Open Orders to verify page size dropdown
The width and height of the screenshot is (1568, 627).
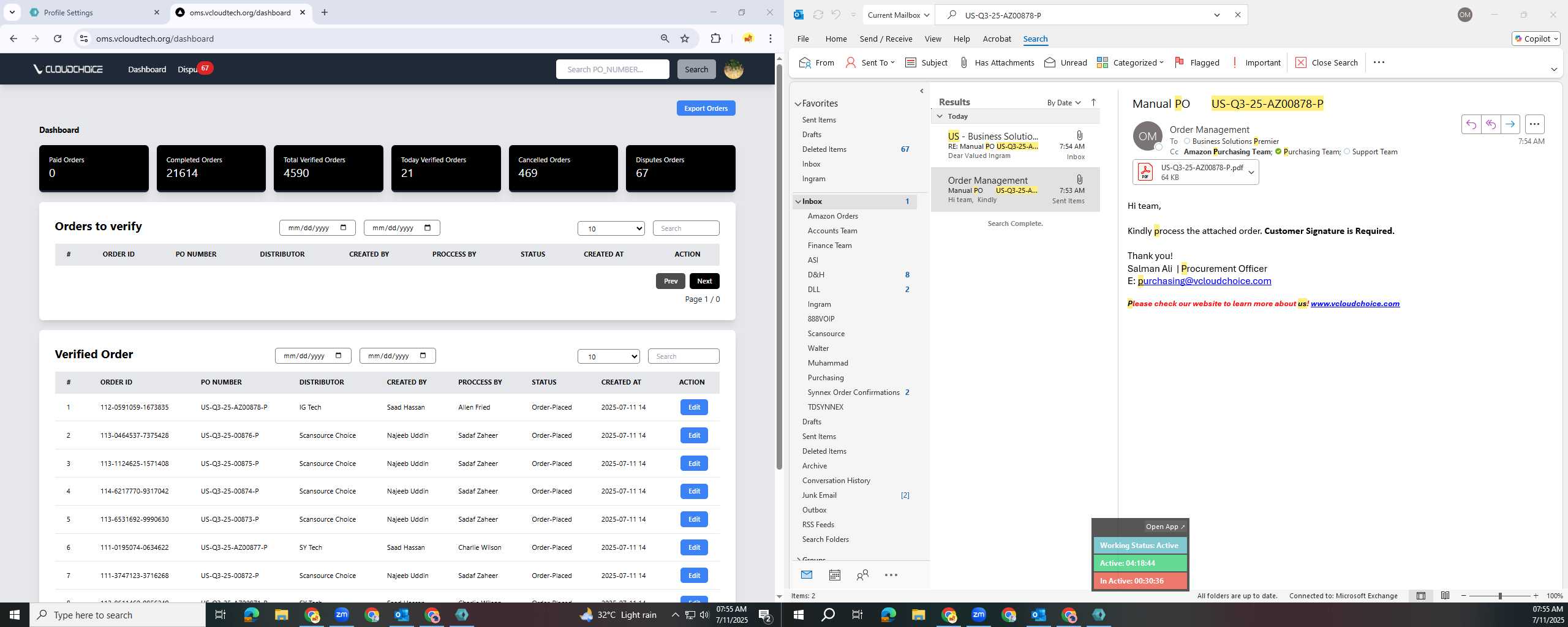tap(611, 228)
